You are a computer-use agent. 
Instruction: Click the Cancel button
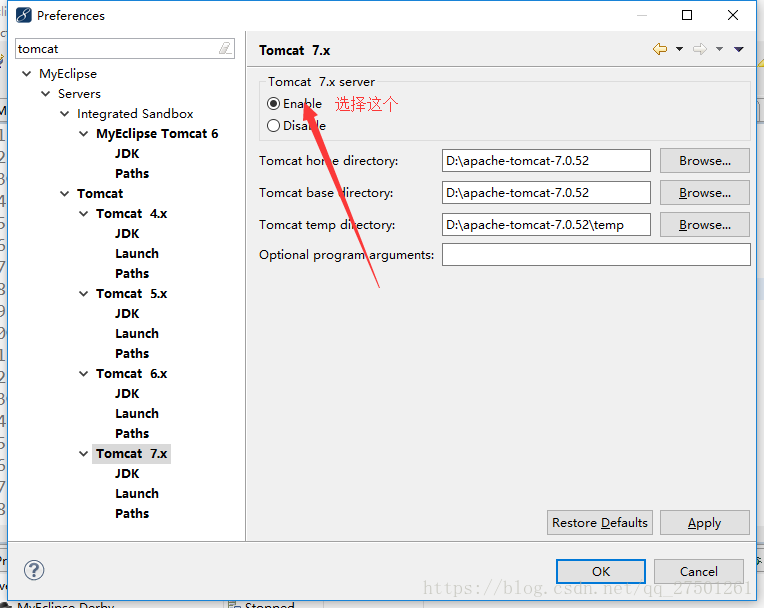699,571
